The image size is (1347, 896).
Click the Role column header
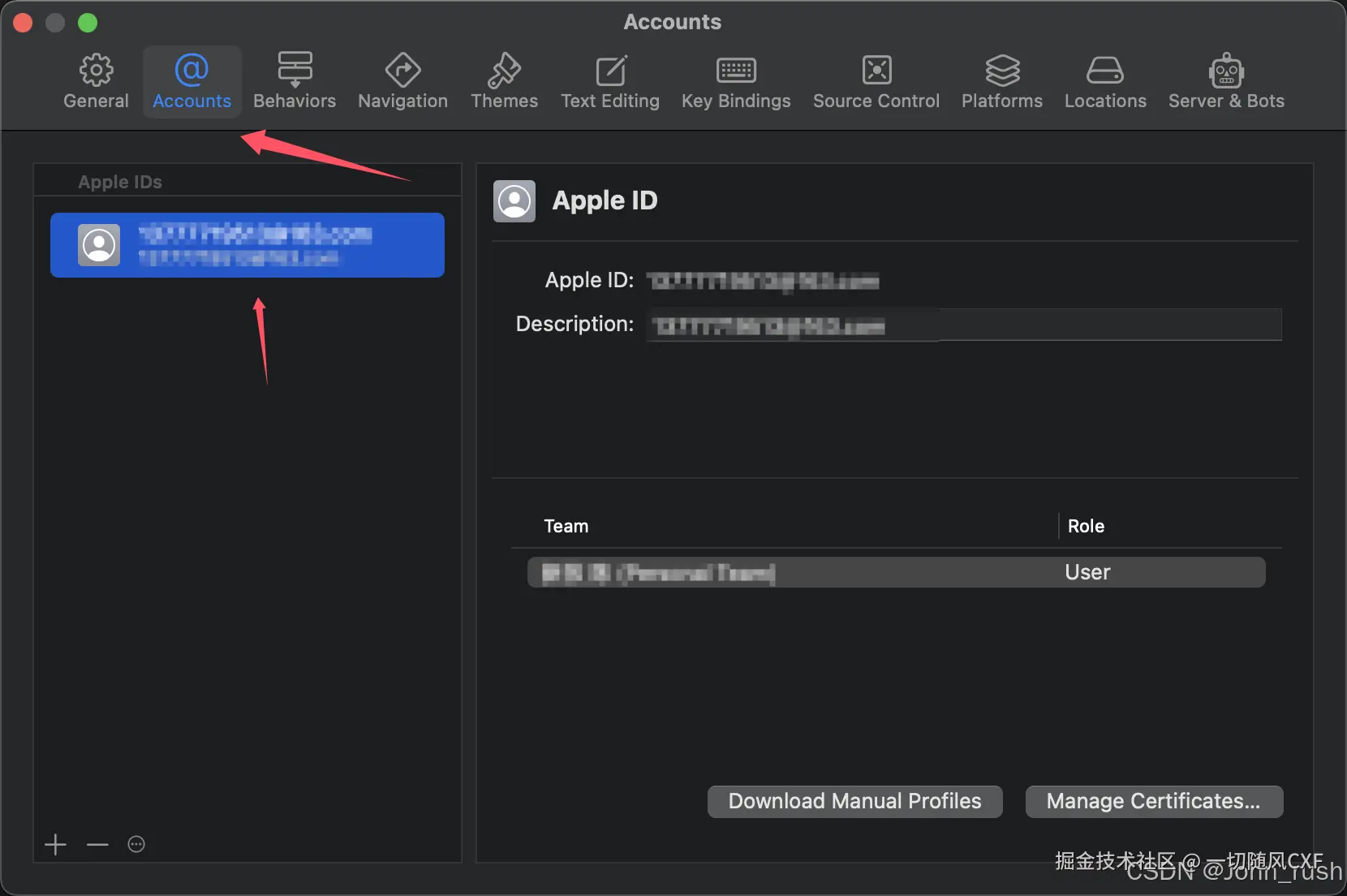tap(1086, 526)
